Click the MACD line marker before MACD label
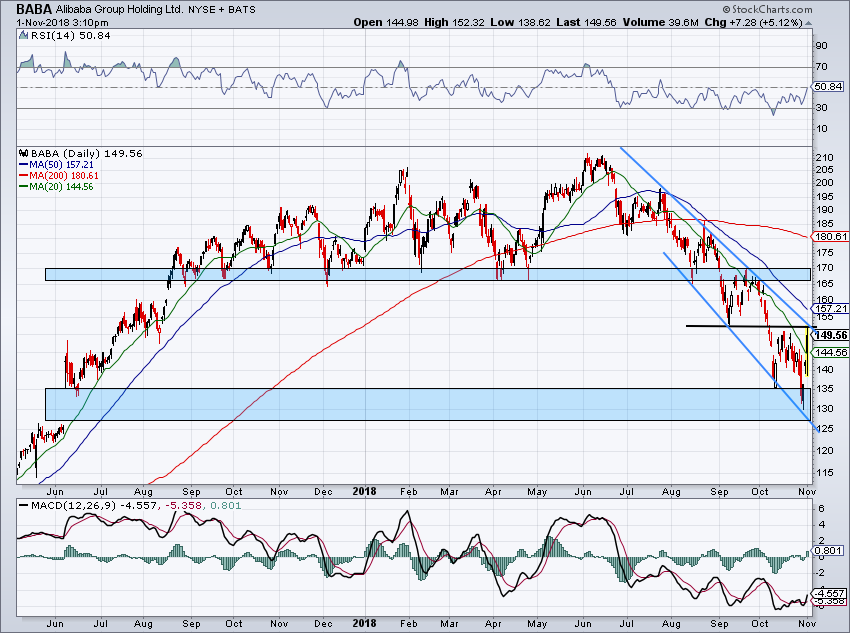Screen dimensions: 850x633 (x=24, y=505)
